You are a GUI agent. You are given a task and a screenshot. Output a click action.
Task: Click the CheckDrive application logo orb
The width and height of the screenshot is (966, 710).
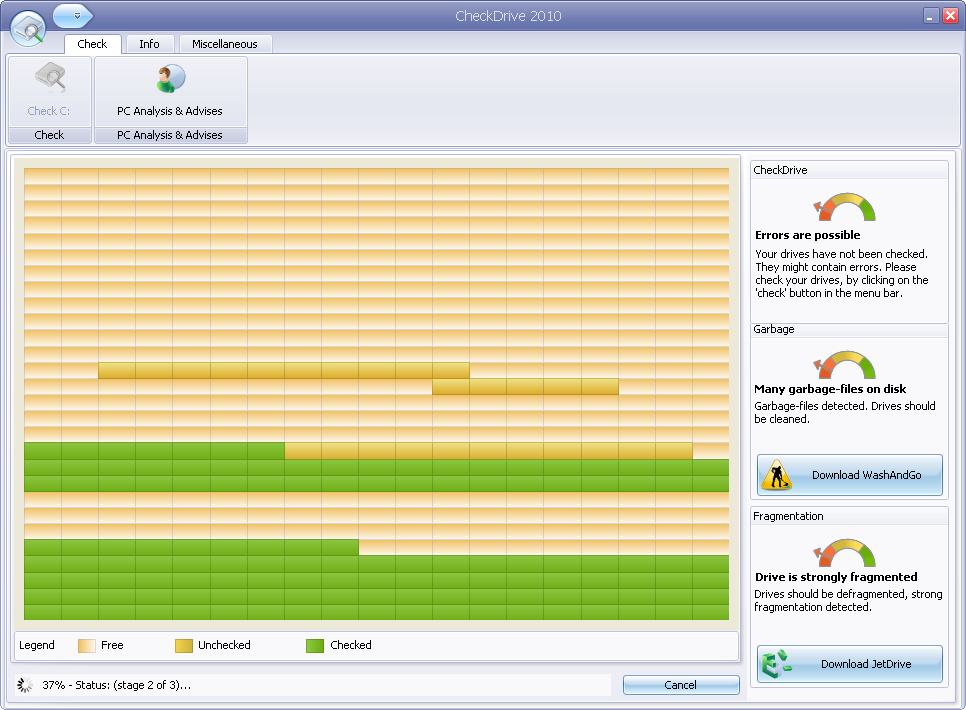[28, 28]
